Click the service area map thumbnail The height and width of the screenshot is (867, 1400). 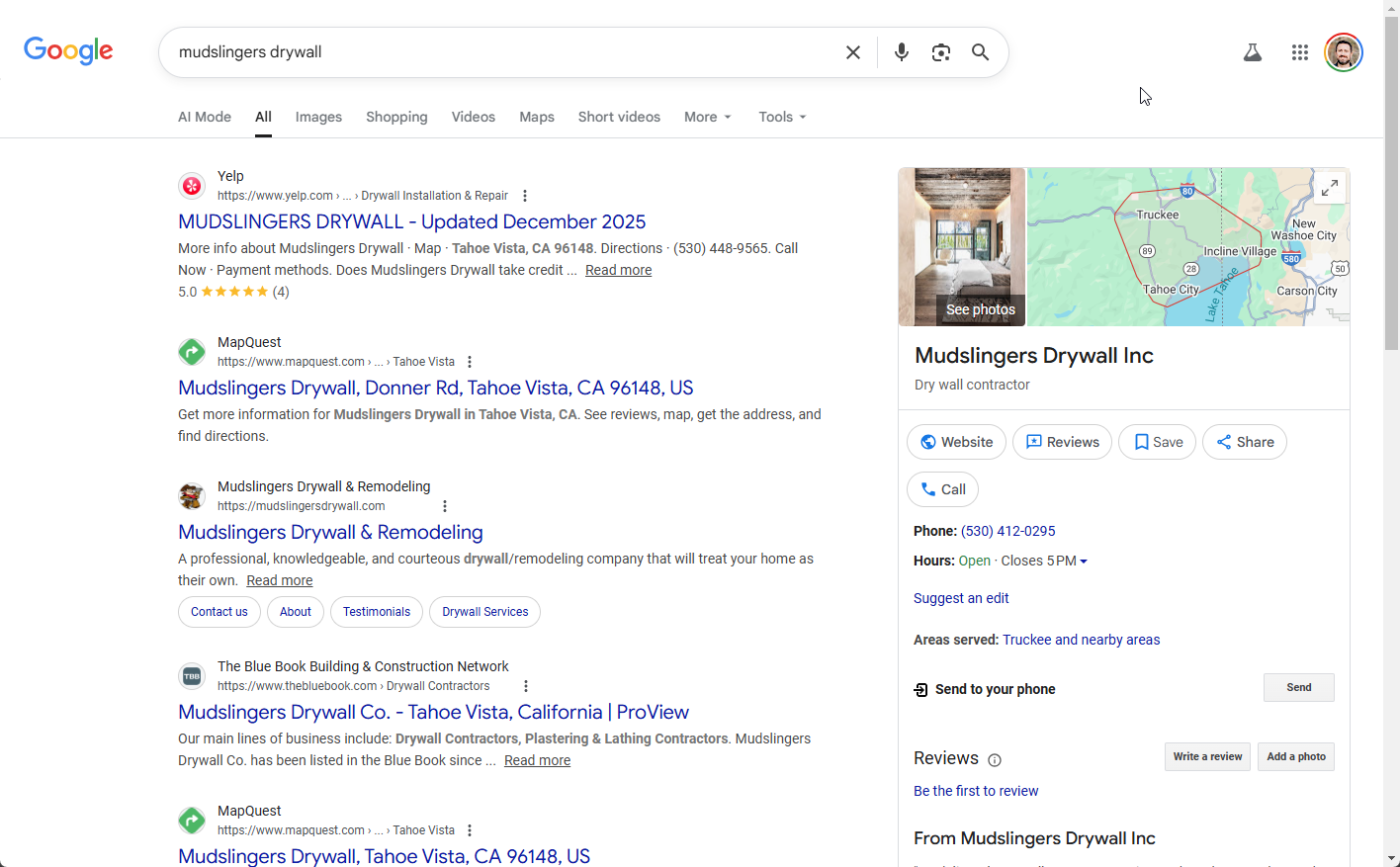pos(1188,247)
